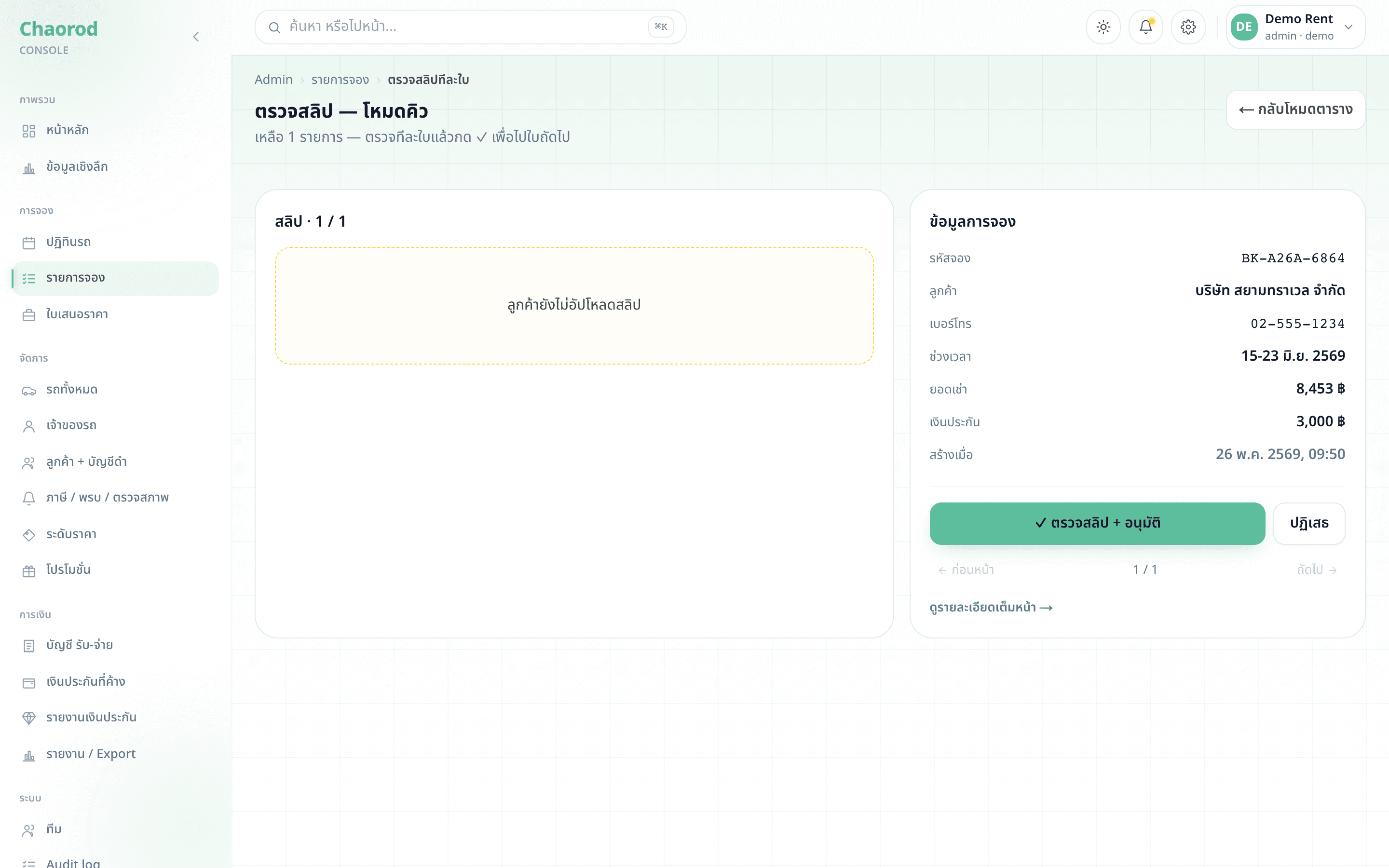Click the Chaorod logo
Viewport: 1389px width, 868px height.
(58, 29)
